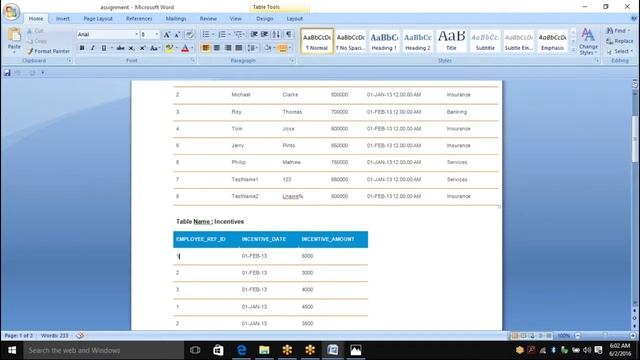Open the References ribbon tab

click(139, 19)
